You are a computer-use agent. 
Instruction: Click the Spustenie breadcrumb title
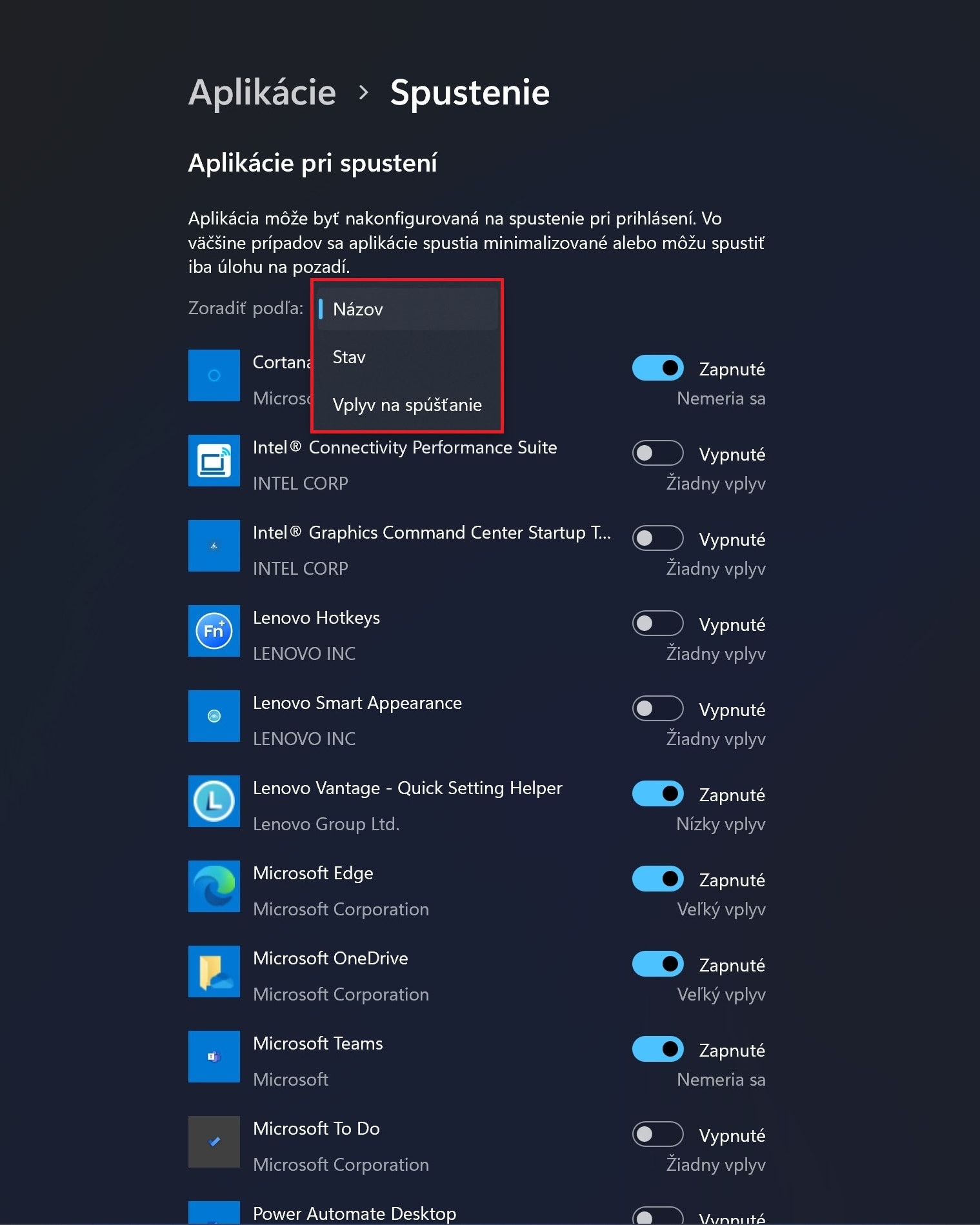470,92
